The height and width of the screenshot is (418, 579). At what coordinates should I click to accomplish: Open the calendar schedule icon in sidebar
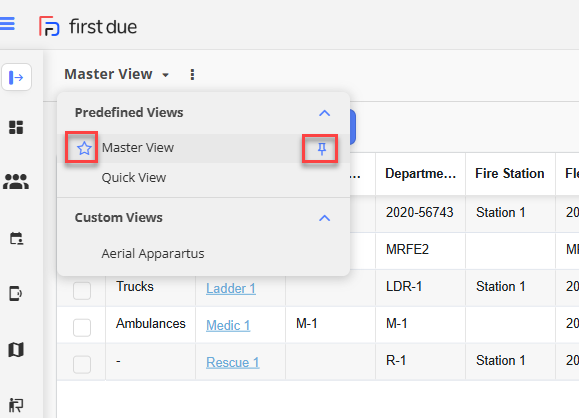pos(16,239)
